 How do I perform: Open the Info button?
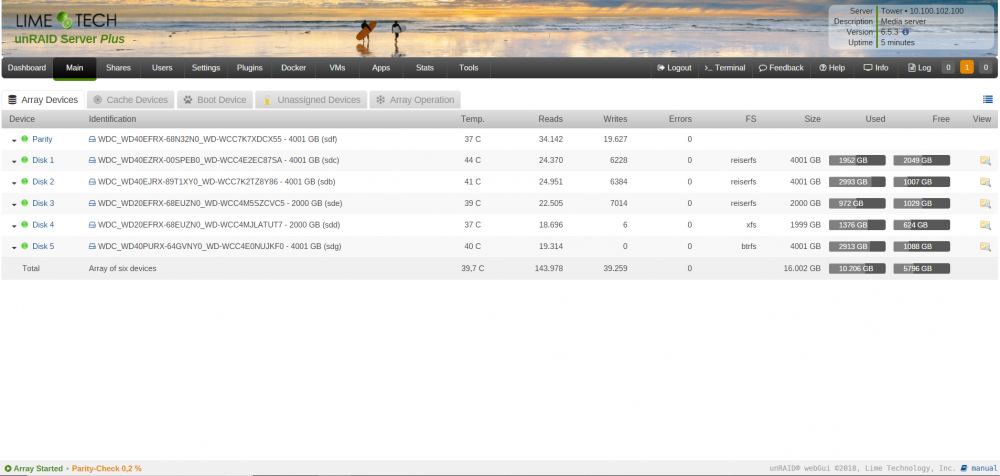[x=876, y=68]
